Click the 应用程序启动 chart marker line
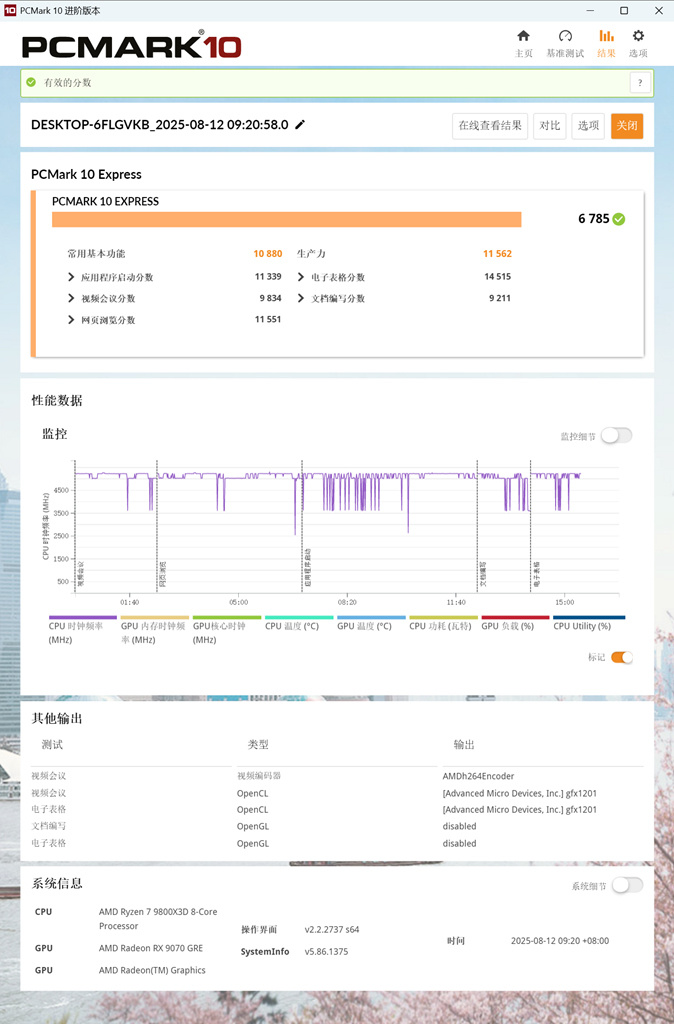Image resolution: width=674 pixels, height=1024 pixels. coord(302,526)
